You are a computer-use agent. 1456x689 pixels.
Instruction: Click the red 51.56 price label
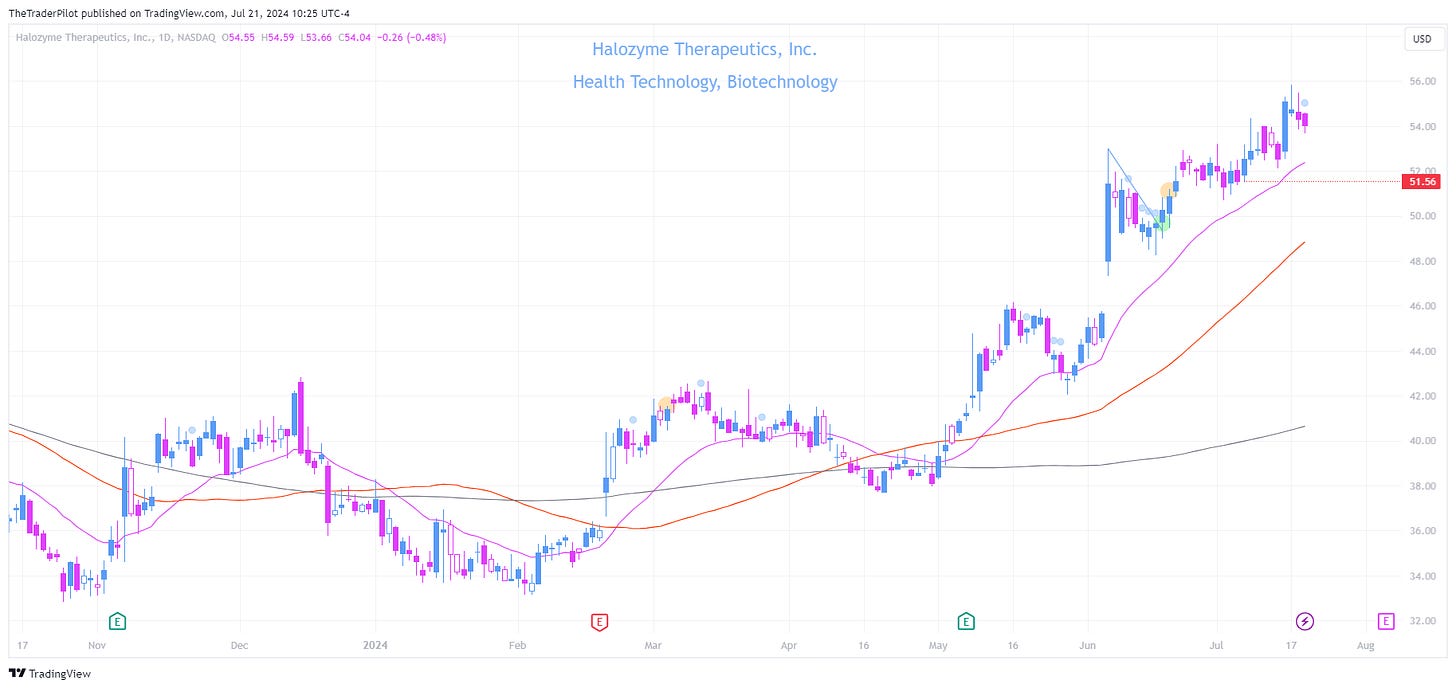click(1421, 182)
